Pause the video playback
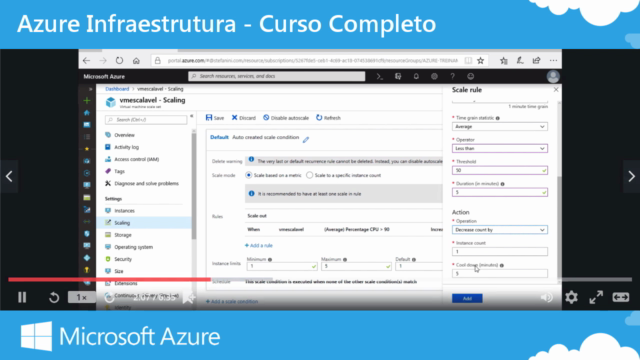640x360 pixels. click(x=22, y=297)
